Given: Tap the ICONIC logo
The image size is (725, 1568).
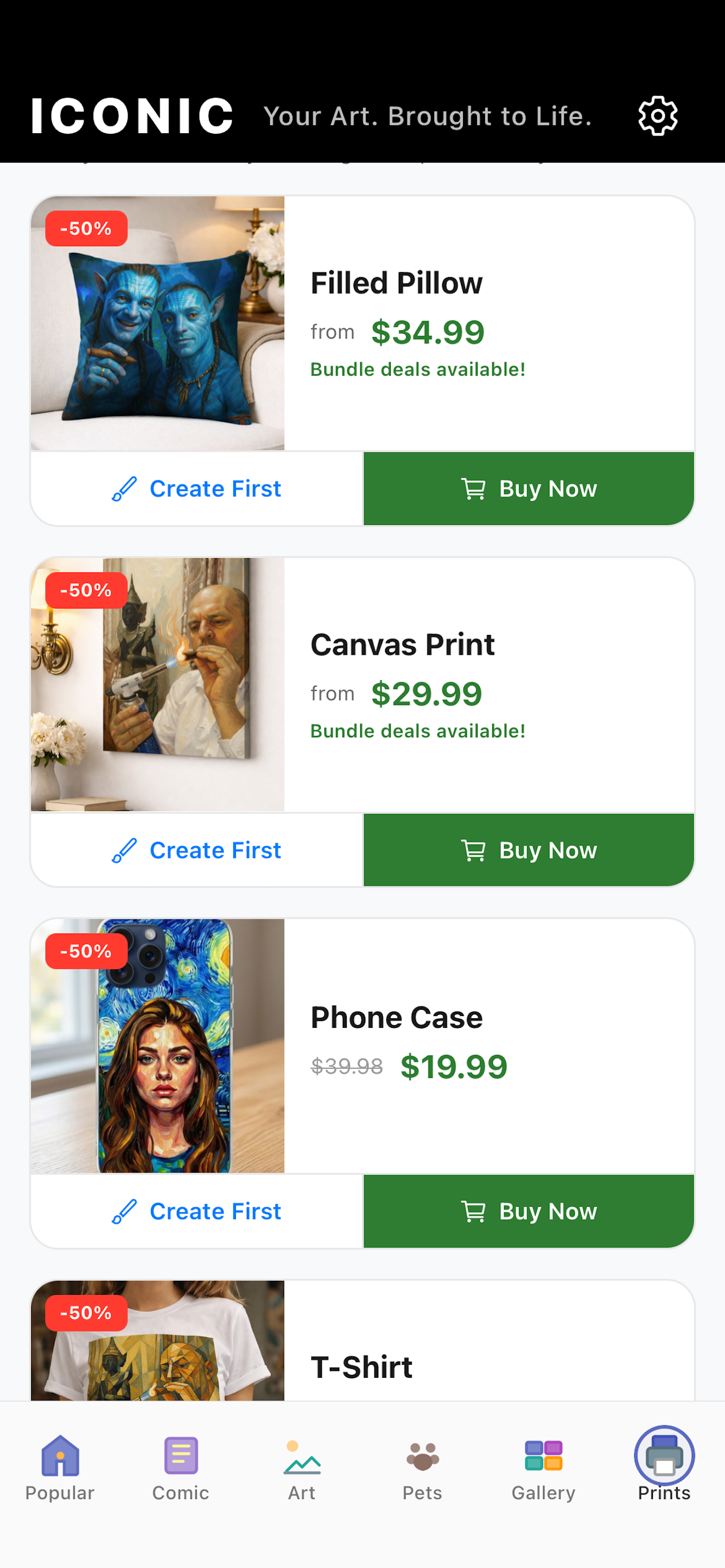Looking at the screenshot, I should tap(132, 116).
